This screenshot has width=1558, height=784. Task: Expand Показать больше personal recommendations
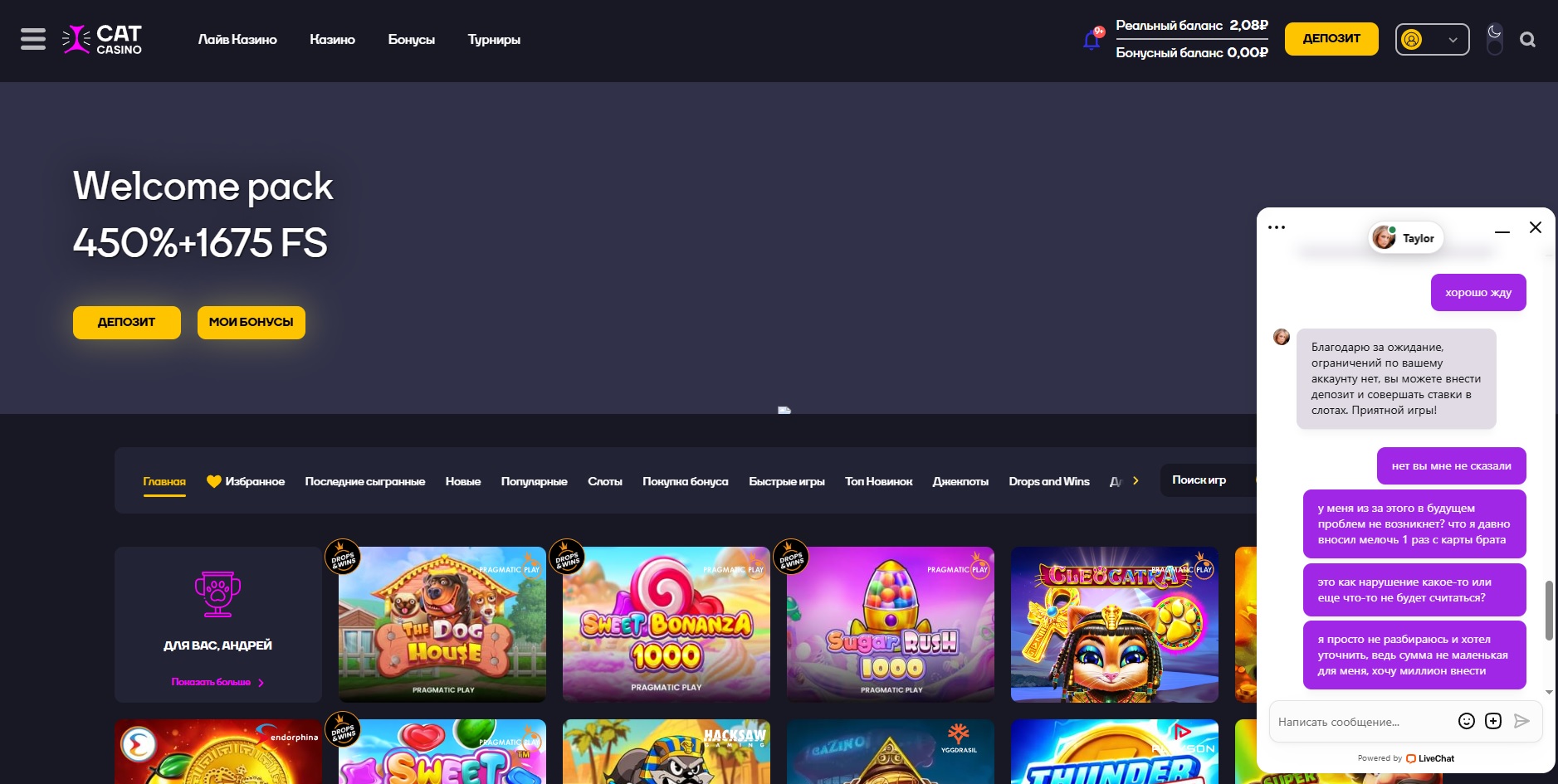point(217,682)
